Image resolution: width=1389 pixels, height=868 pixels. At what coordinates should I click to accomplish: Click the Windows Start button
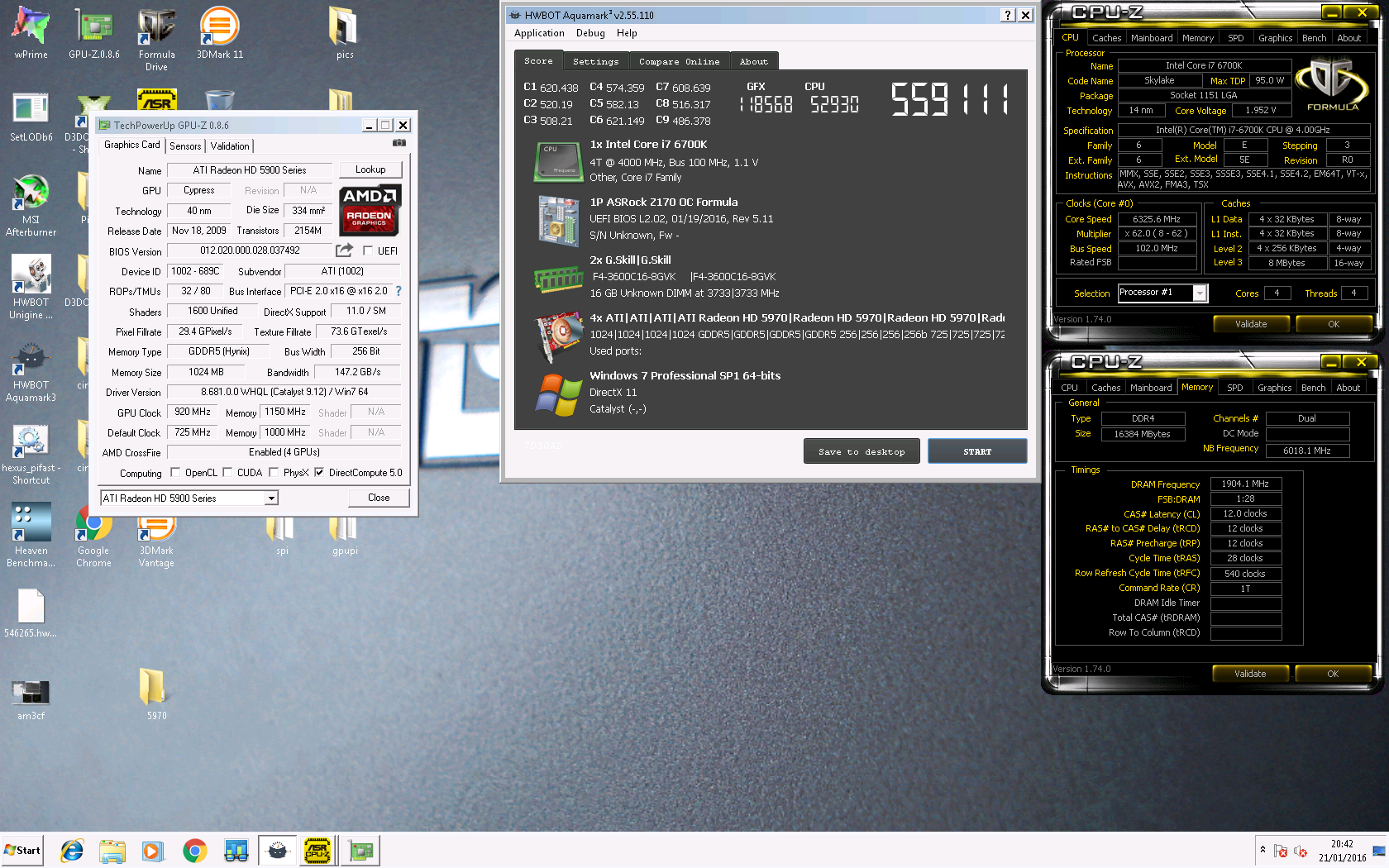tap(22, 851)
